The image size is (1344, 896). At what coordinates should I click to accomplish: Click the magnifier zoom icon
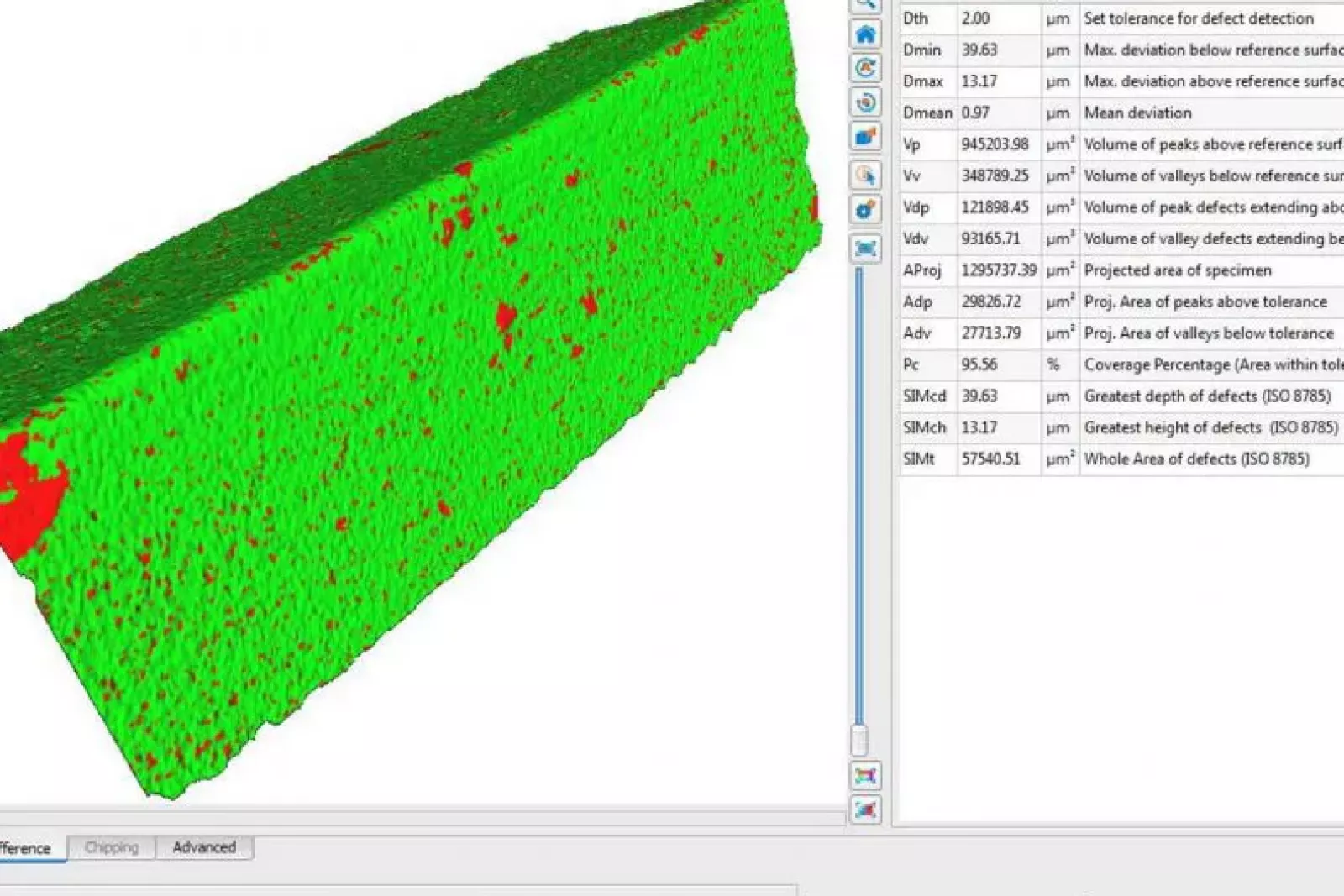coord(865,5)
